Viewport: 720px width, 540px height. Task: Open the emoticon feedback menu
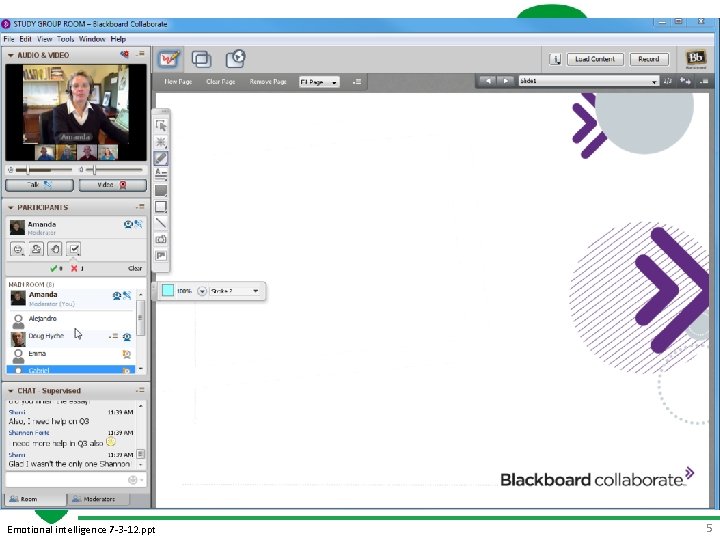click(x=18, y=249)
